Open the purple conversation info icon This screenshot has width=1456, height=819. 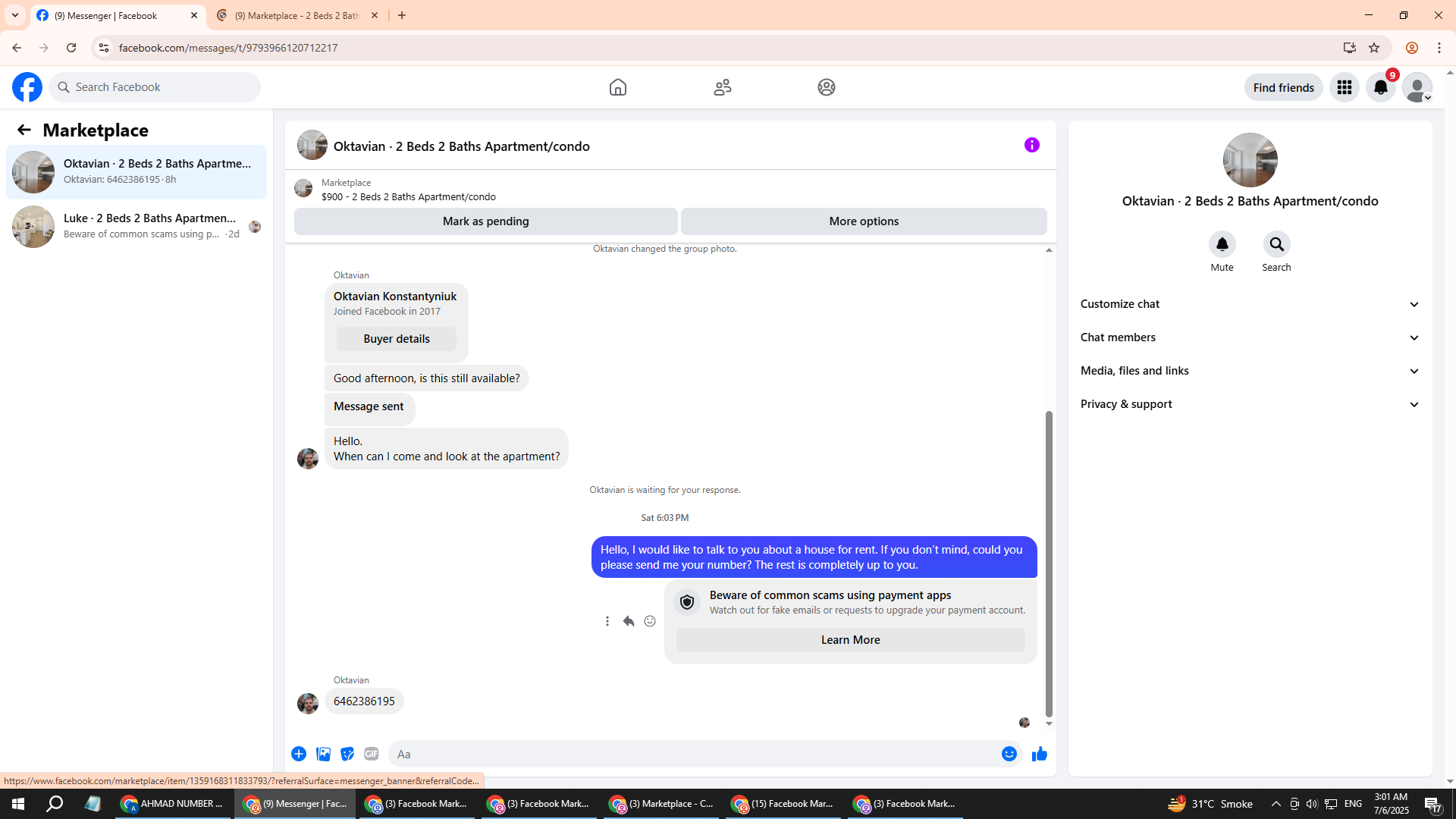pos(1031,145)
